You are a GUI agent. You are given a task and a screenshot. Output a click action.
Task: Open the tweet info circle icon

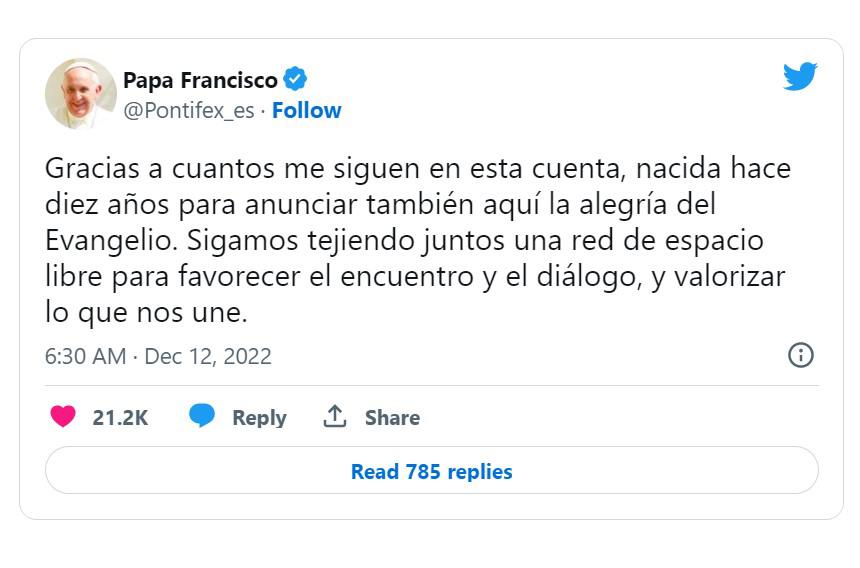coord(801,355)
